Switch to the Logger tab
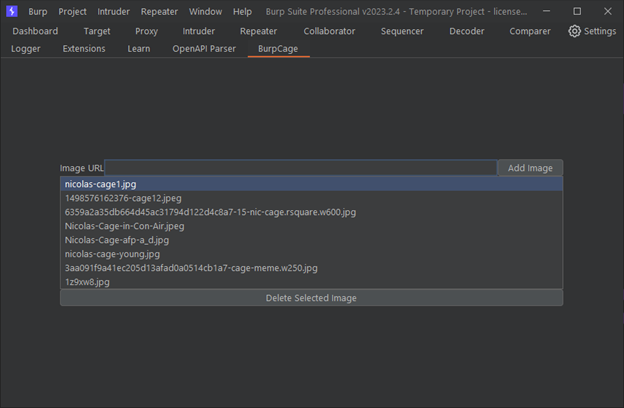 25,49
